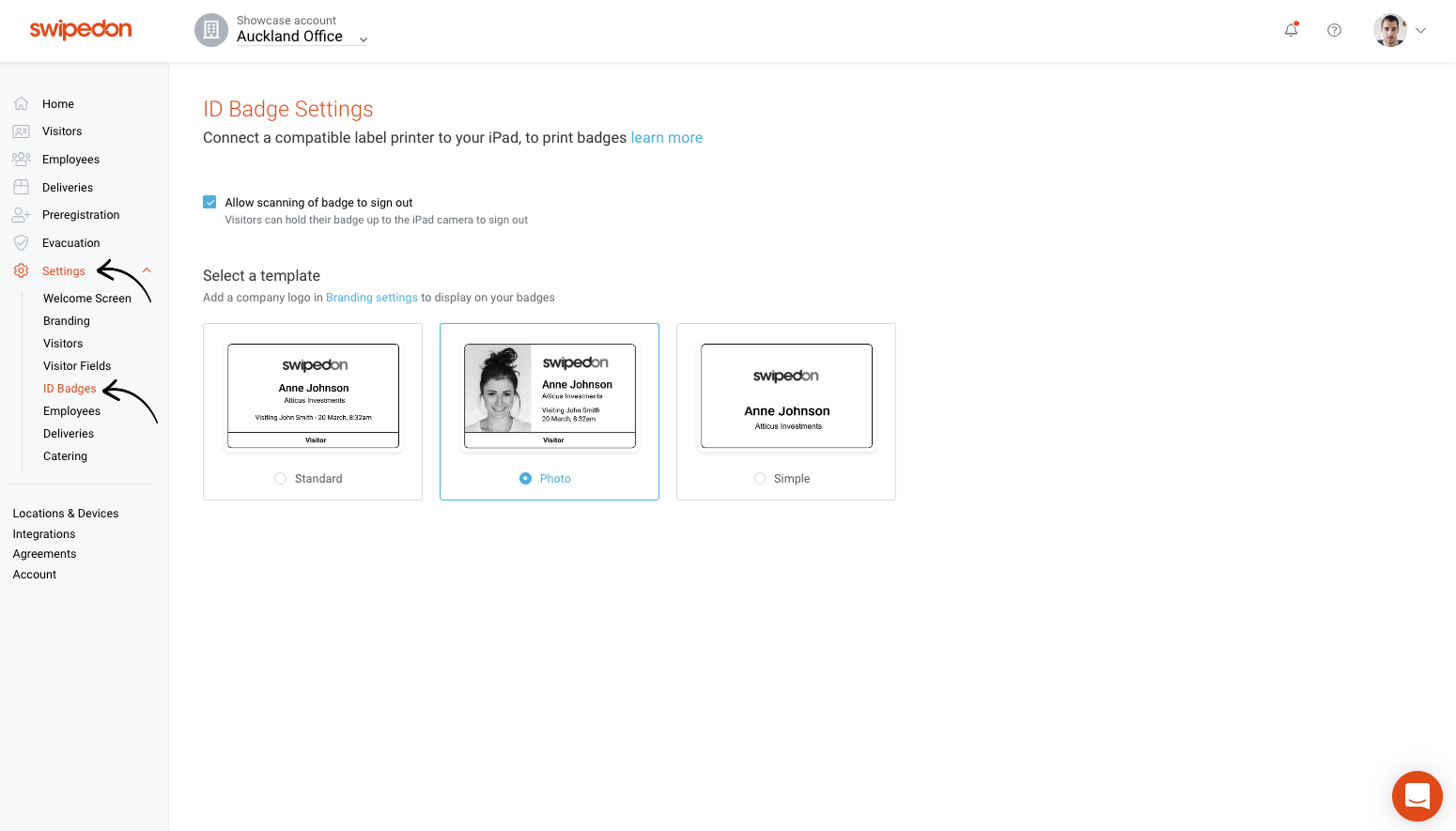Select the Standard template radio button
The image size is (1456, 831).
280,479
